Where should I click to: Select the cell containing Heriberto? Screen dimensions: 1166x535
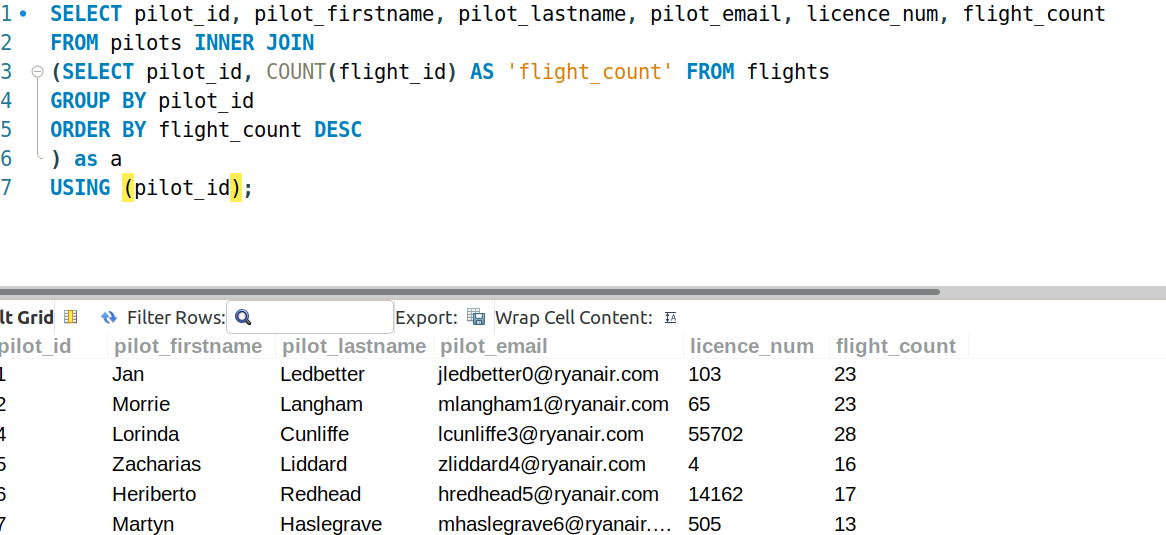(x=152, y=494)
